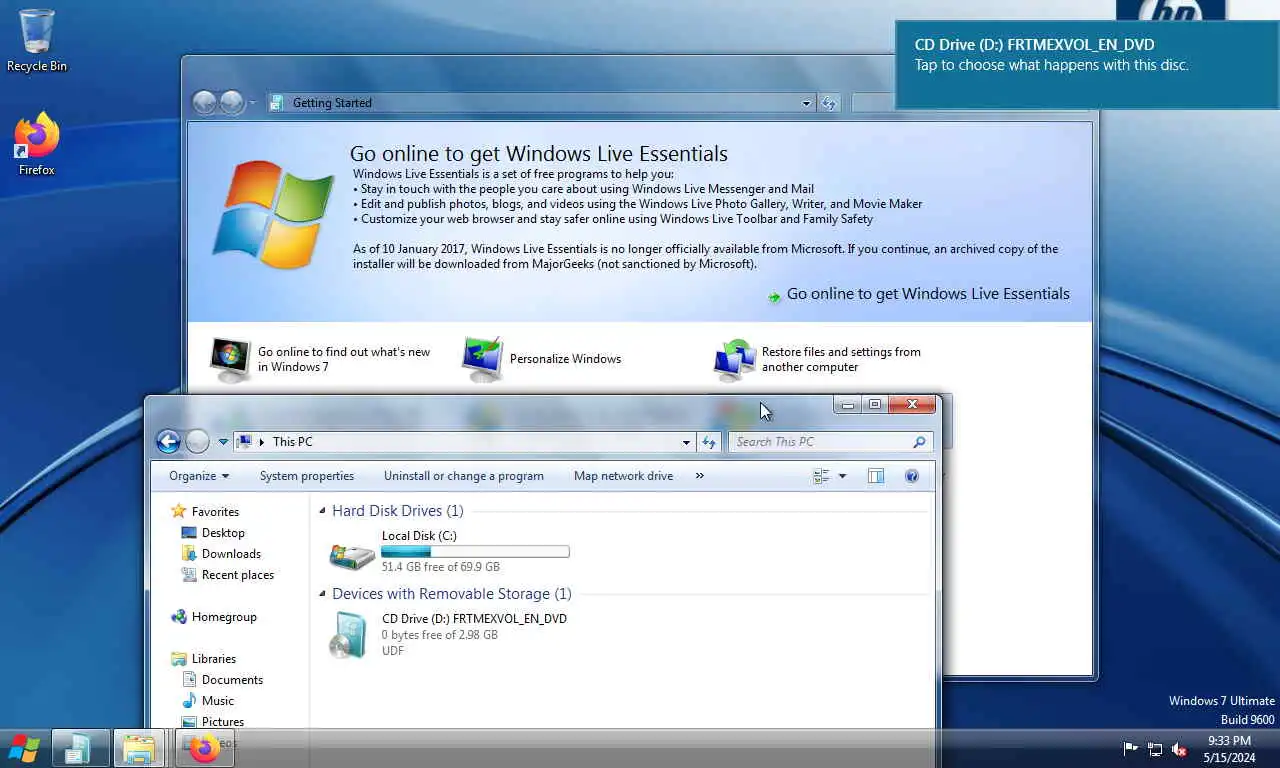Click Go online to get Windows Live Essentials link
The width and height of the screenshot is (1280, 768).
[x=928, y=294]
